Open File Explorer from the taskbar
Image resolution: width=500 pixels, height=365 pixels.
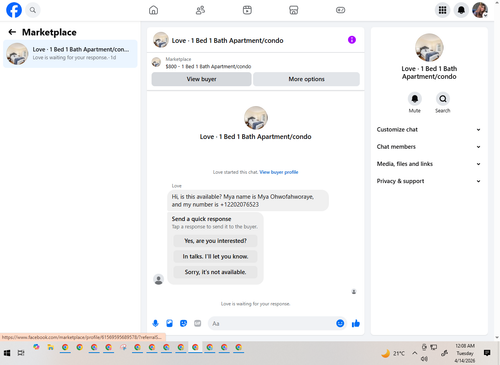point(50,348)
